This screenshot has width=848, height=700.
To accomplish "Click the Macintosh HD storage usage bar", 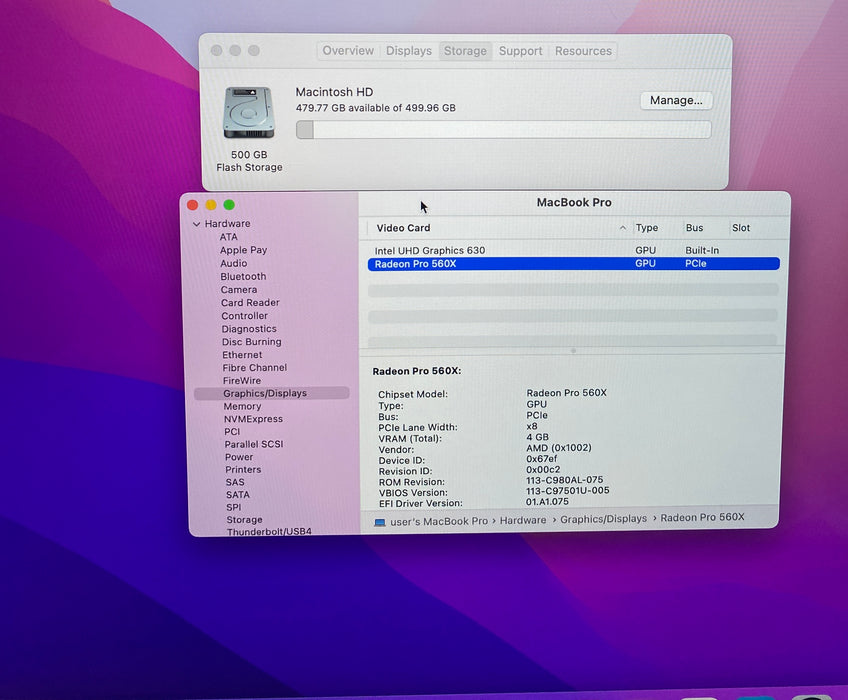I will pyautogui.click(x=504, y=130).
